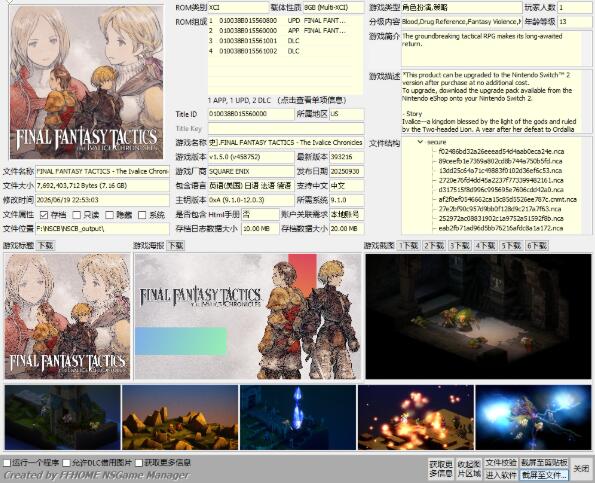Click the 文件位置 path field F:\NSCB\NSCB_output\

tap(102, 229)
